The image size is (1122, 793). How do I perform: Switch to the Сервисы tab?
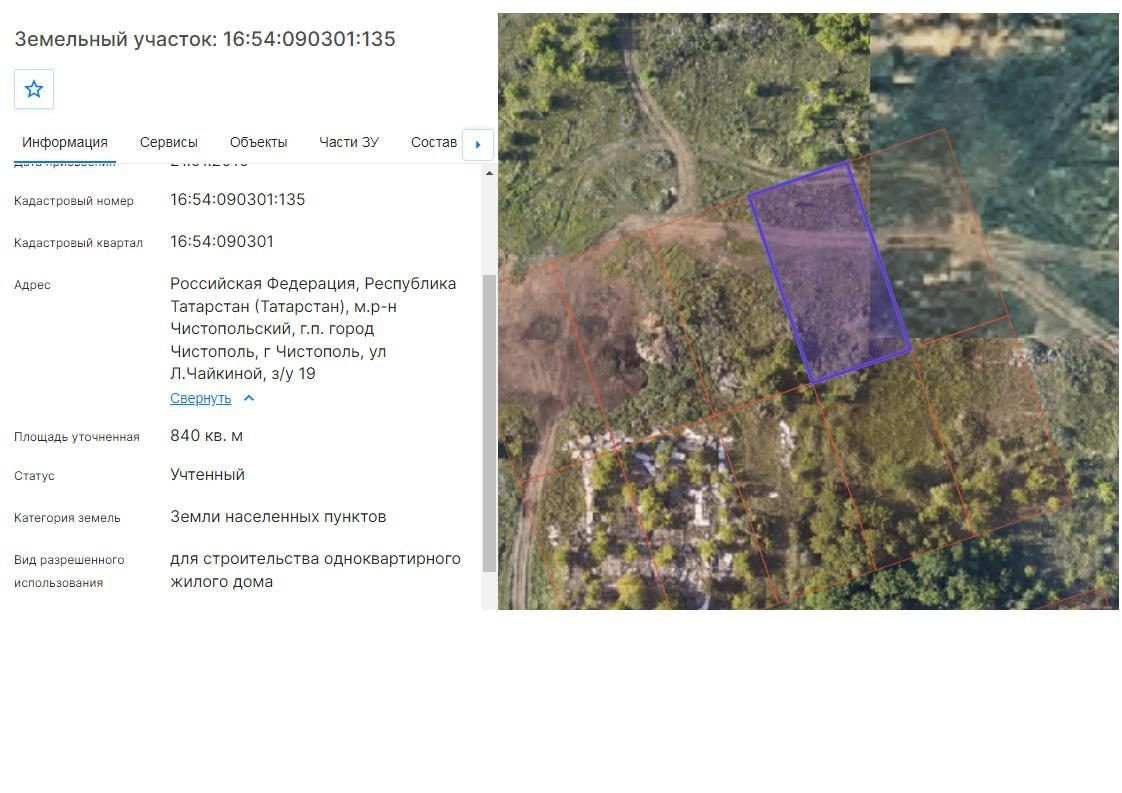tap(169, 142)
